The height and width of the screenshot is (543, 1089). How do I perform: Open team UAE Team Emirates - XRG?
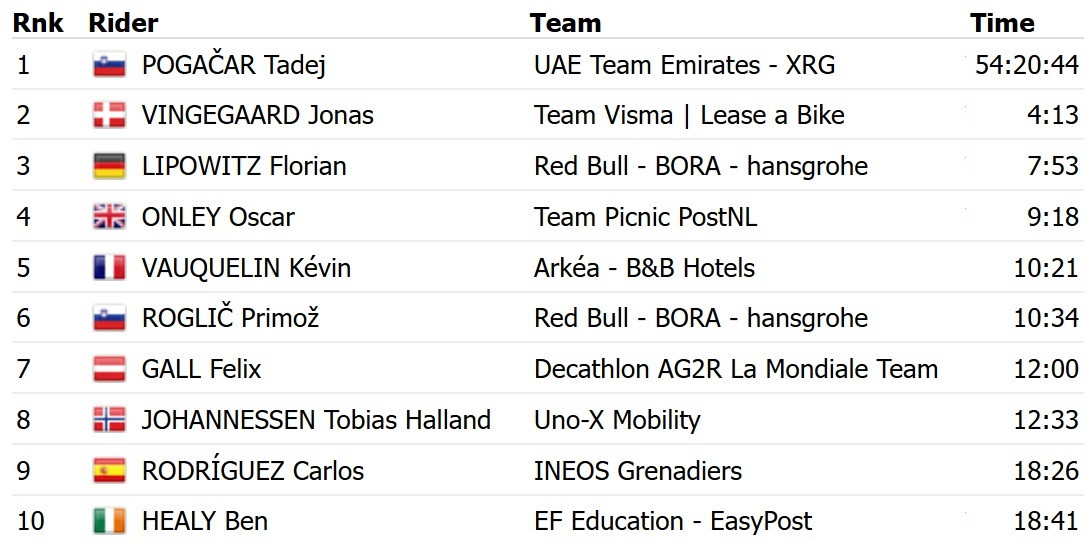pos(684,65)
